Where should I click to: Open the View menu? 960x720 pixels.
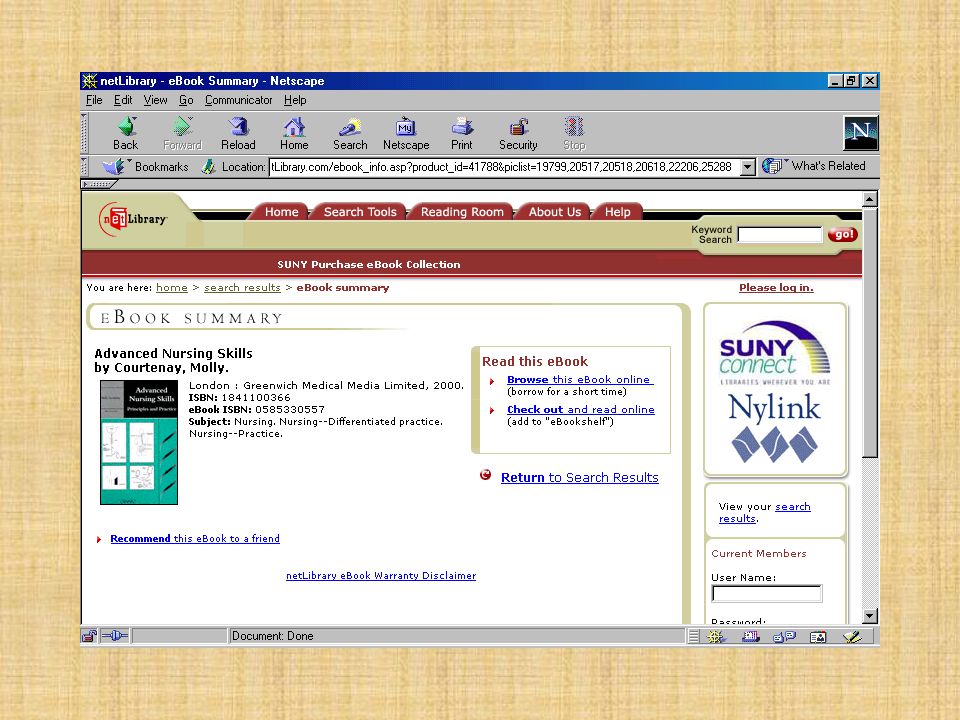(156, 100)
